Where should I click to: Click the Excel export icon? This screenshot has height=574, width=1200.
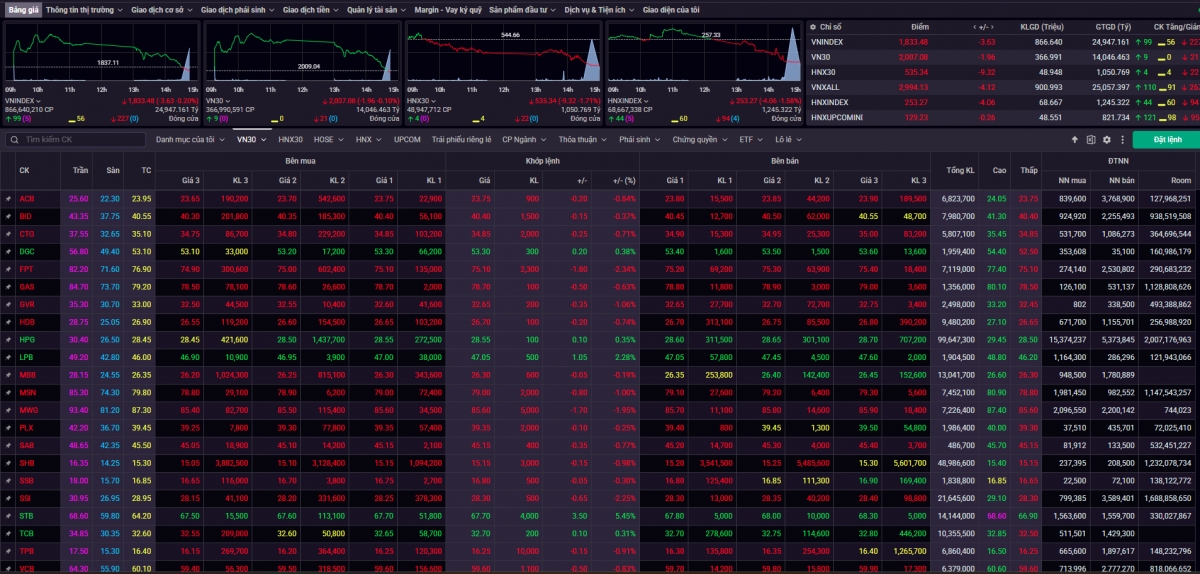click(x=1091, y=140)
